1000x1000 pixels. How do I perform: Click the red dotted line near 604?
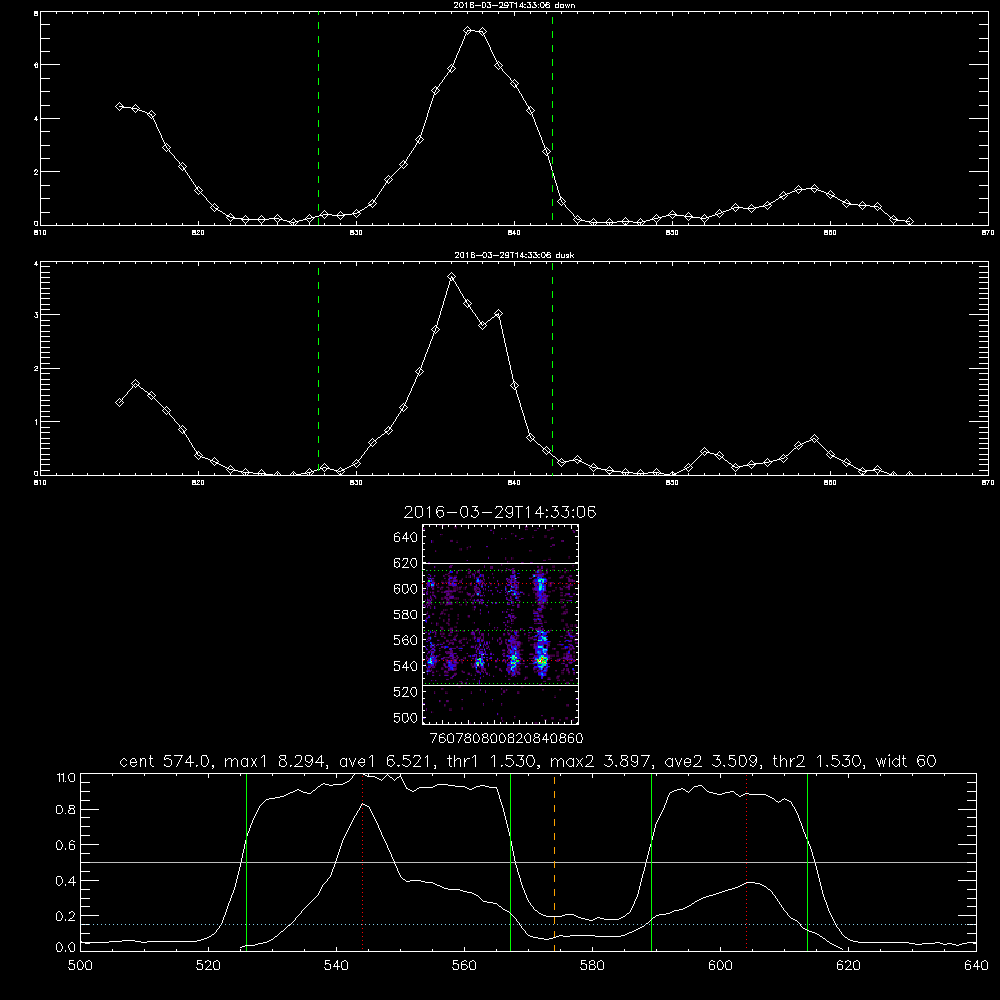click(x=746, y=862)
